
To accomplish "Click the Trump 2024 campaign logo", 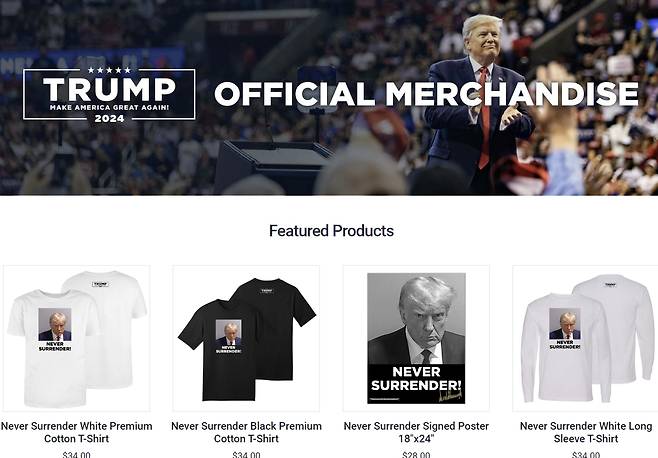I will [109, 94].
